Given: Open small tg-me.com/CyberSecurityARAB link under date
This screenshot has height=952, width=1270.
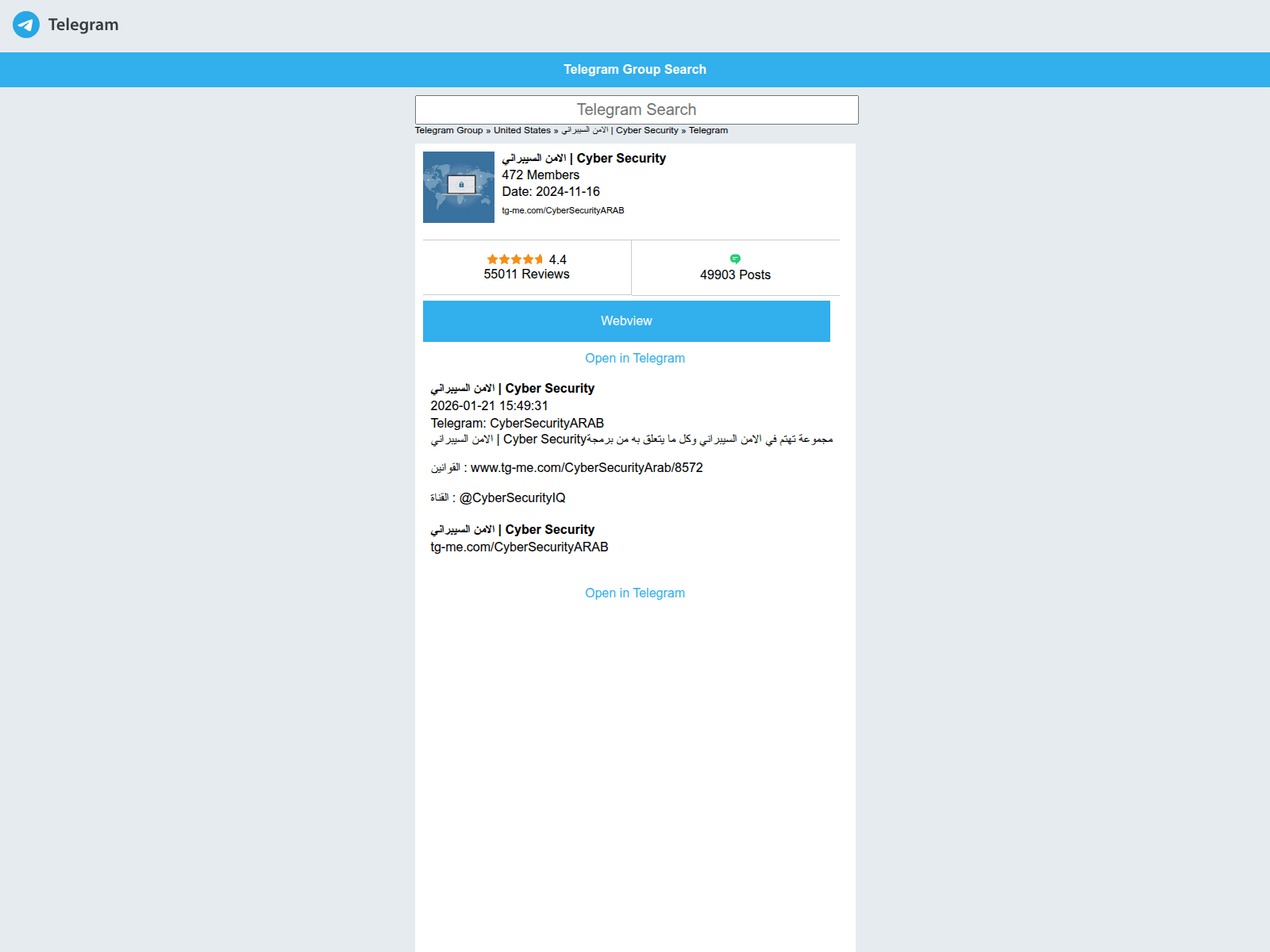Looking at the screenshot, I should (563, 210).
